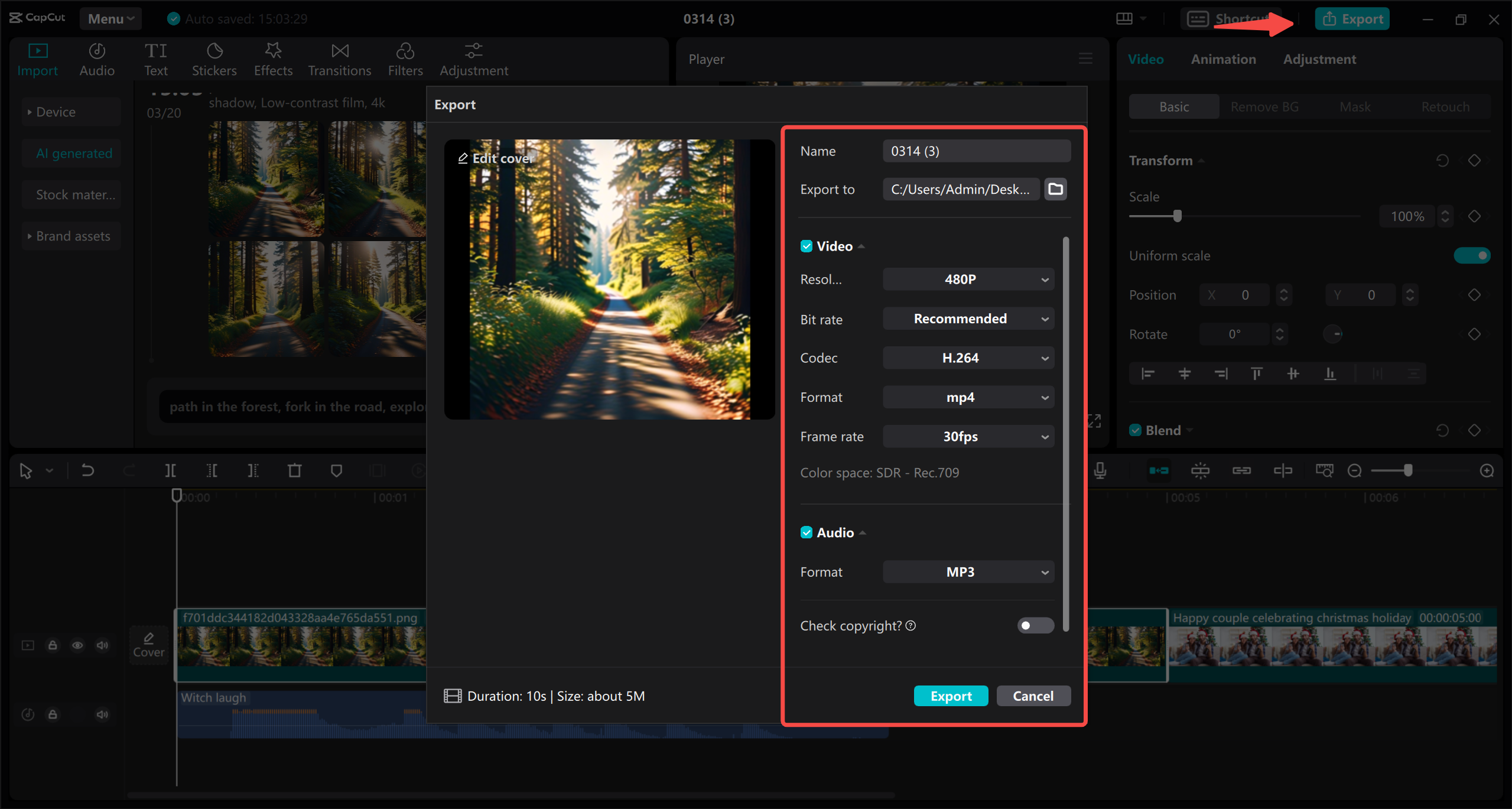Click the Undo icon in timeline toolbar
The height and width of the screenshot is (809, 1512).
pyautogui.click(x=87, y=470)
